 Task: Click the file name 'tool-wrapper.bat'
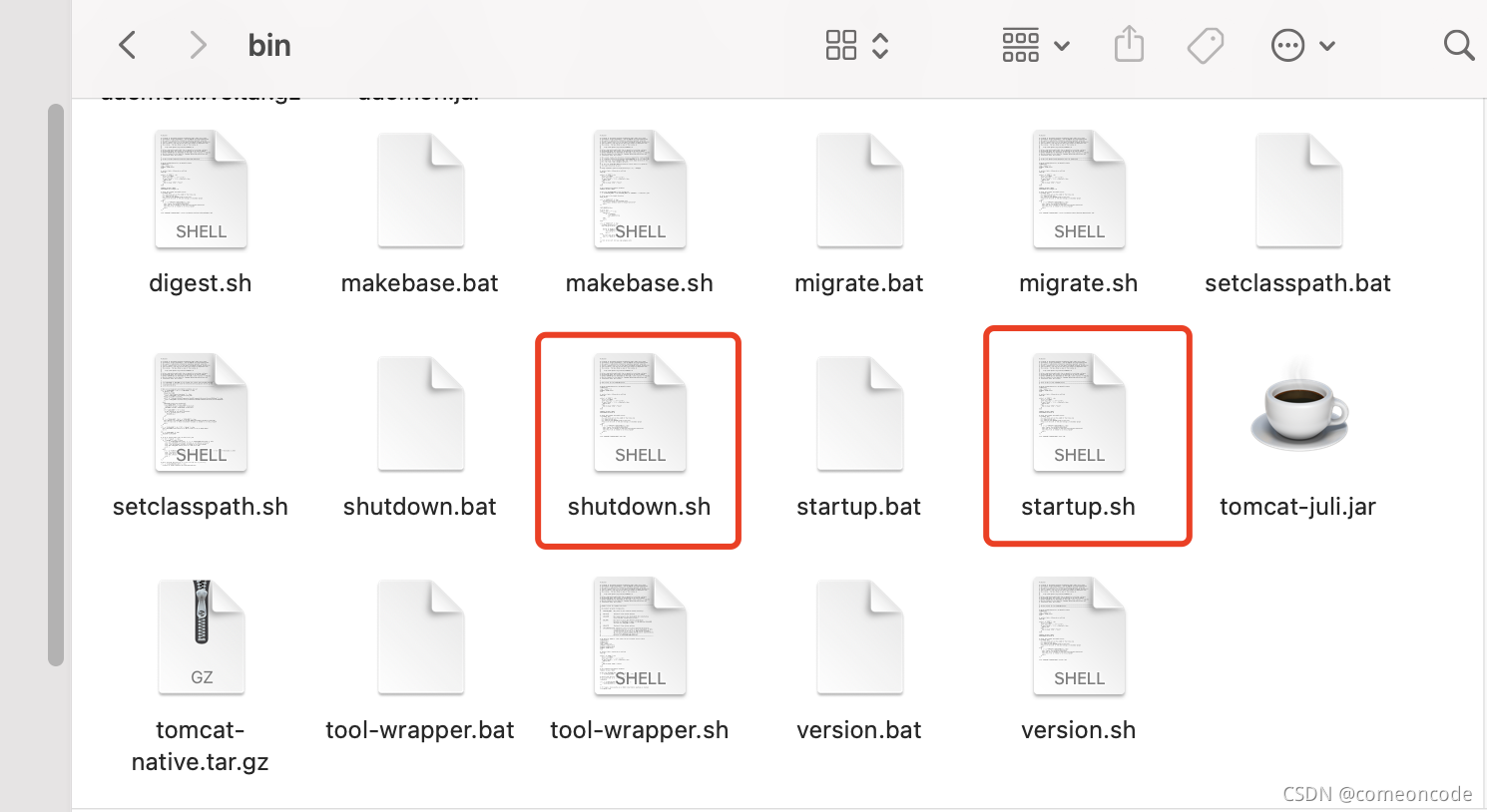pos(420,730)
